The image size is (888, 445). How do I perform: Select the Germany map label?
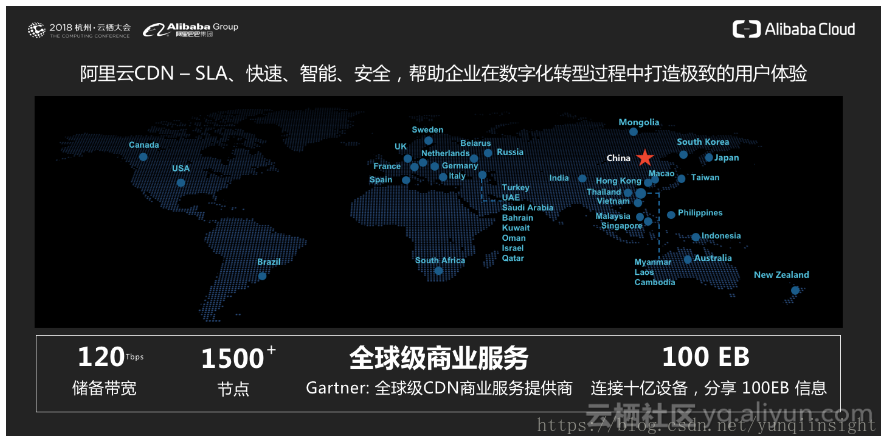(460, 166)
